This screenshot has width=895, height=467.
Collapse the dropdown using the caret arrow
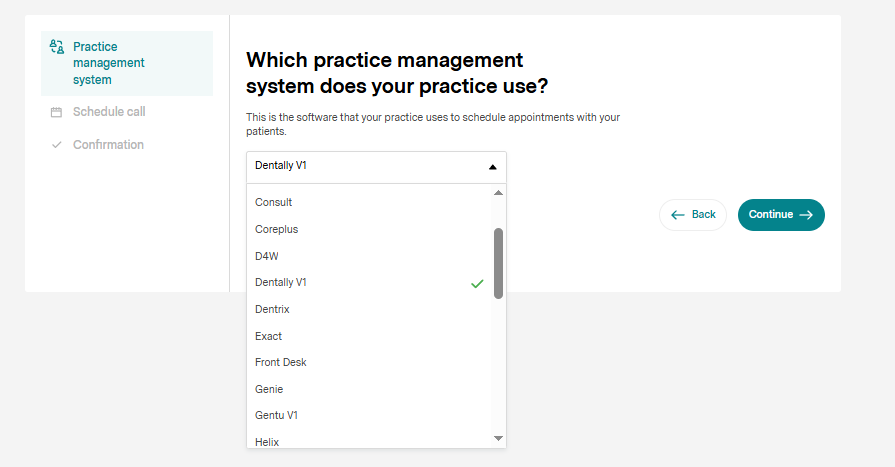492,167
